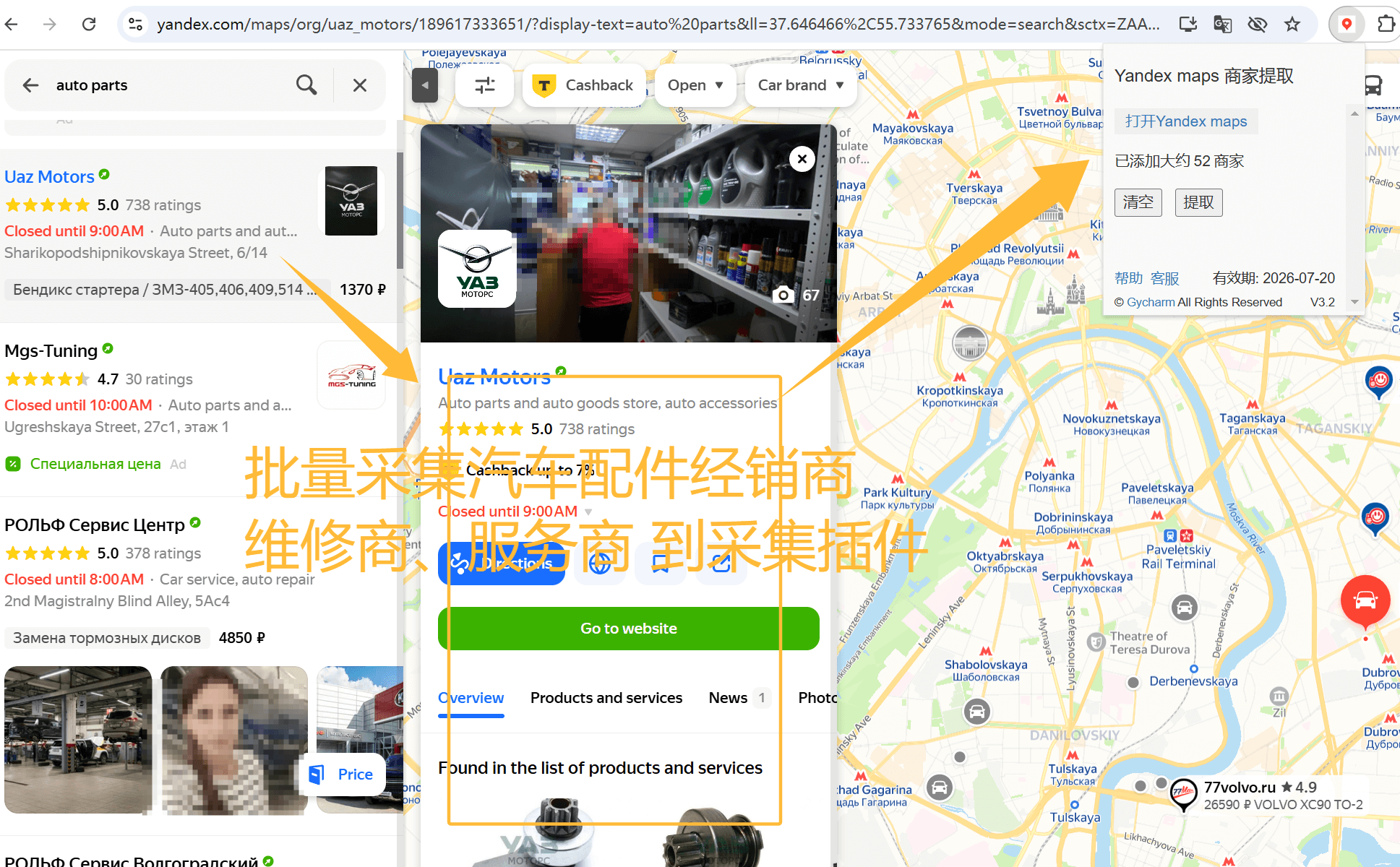This screenshot has height=867, width=1400.
Task: Click the Замена тормозных дисков service chip
Action: tap(107, 638)
